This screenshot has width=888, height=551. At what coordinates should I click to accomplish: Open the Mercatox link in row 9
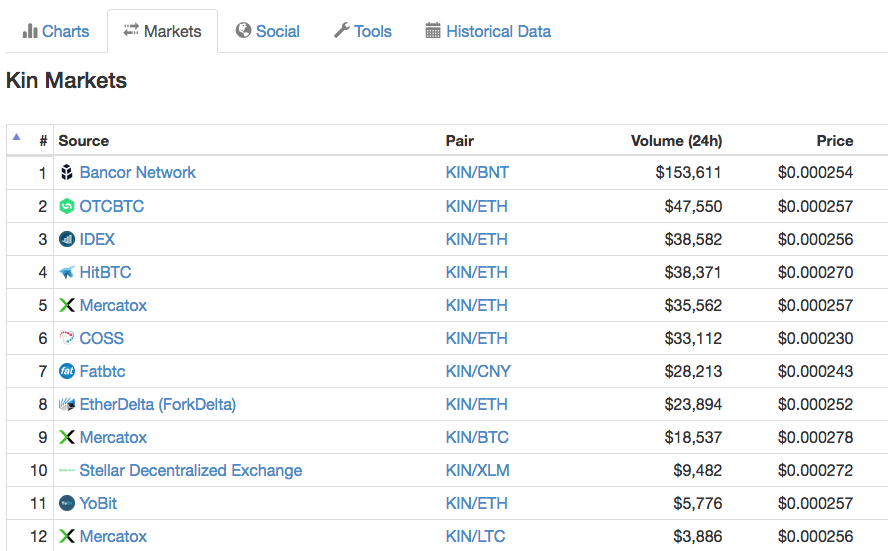pyautogui.click(x=113, y=437)
